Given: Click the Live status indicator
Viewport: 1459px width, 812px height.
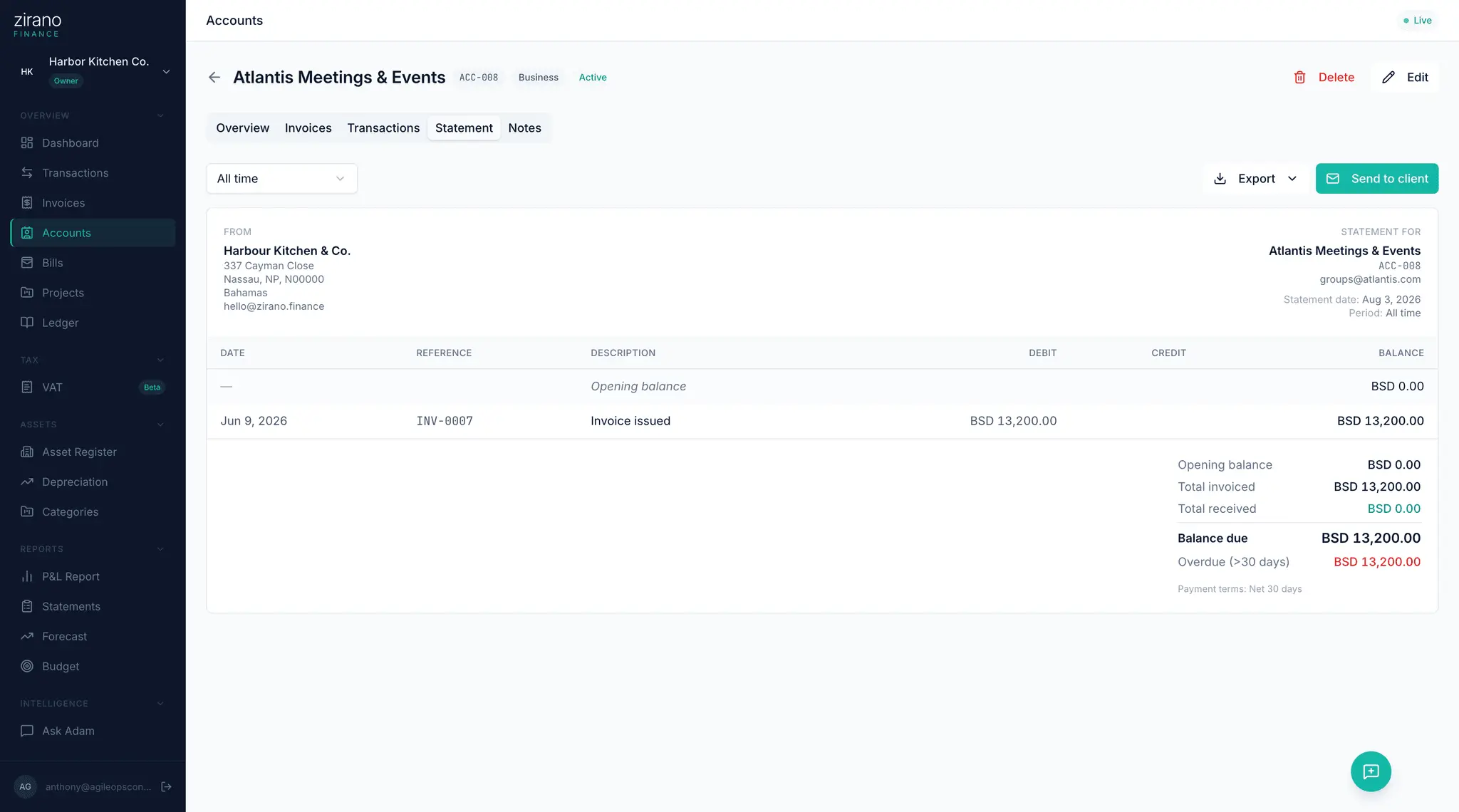Looking at the screenshot, I should pyautogui.click(x=1418, y=21).
